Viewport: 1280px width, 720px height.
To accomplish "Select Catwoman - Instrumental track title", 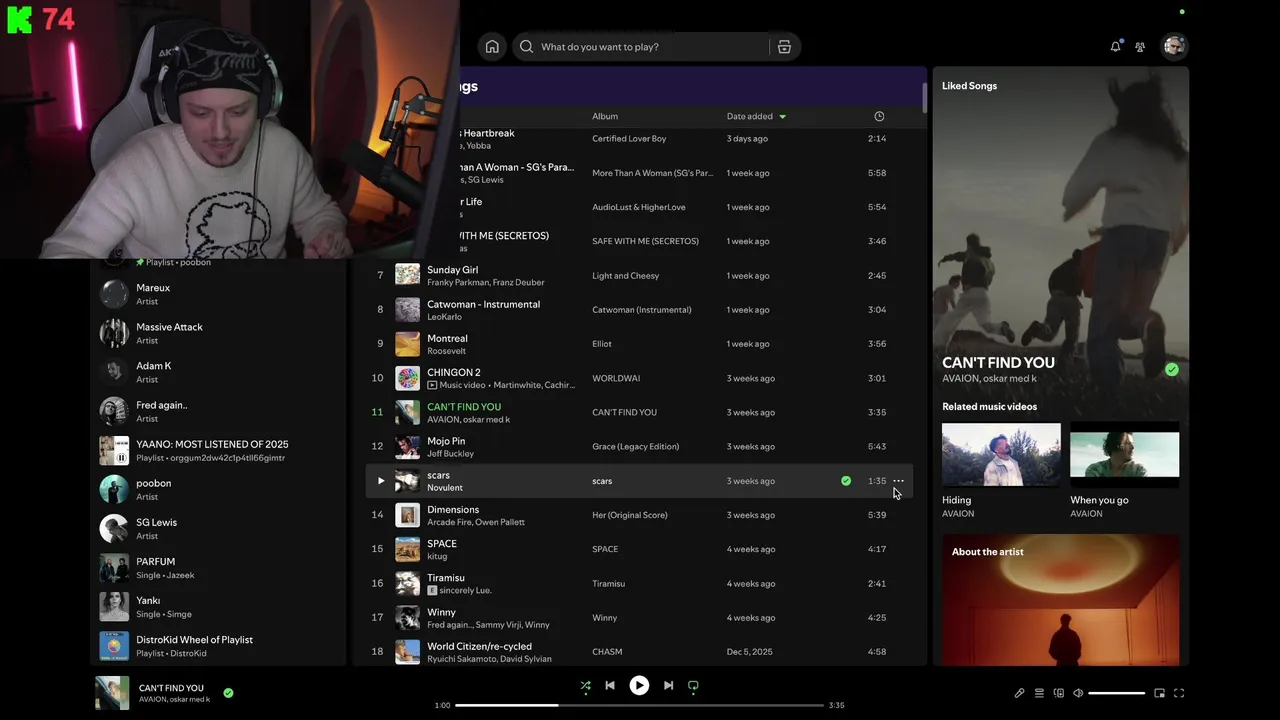I will click(x=483, y=304).
